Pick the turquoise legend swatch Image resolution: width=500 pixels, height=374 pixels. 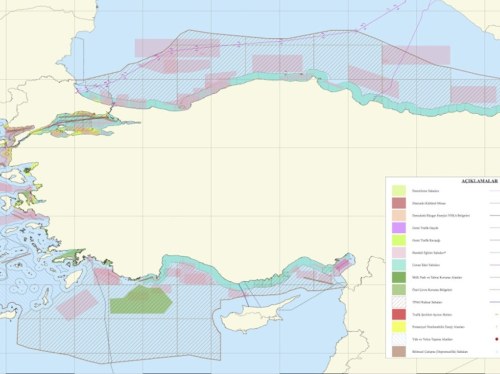coord(399,265)
